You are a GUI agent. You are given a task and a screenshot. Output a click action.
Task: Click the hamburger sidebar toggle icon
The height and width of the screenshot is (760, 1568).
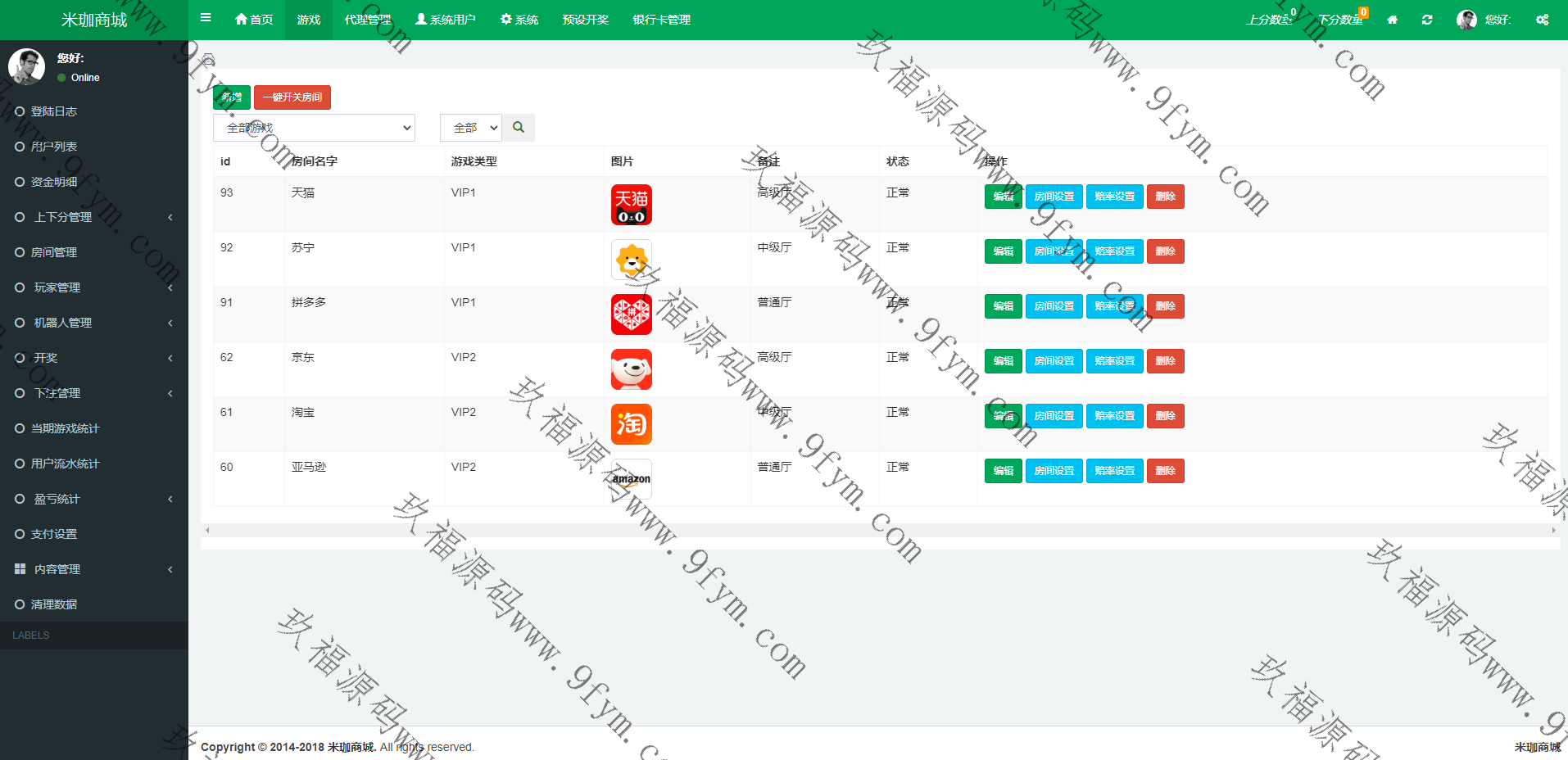coord(206,18)
